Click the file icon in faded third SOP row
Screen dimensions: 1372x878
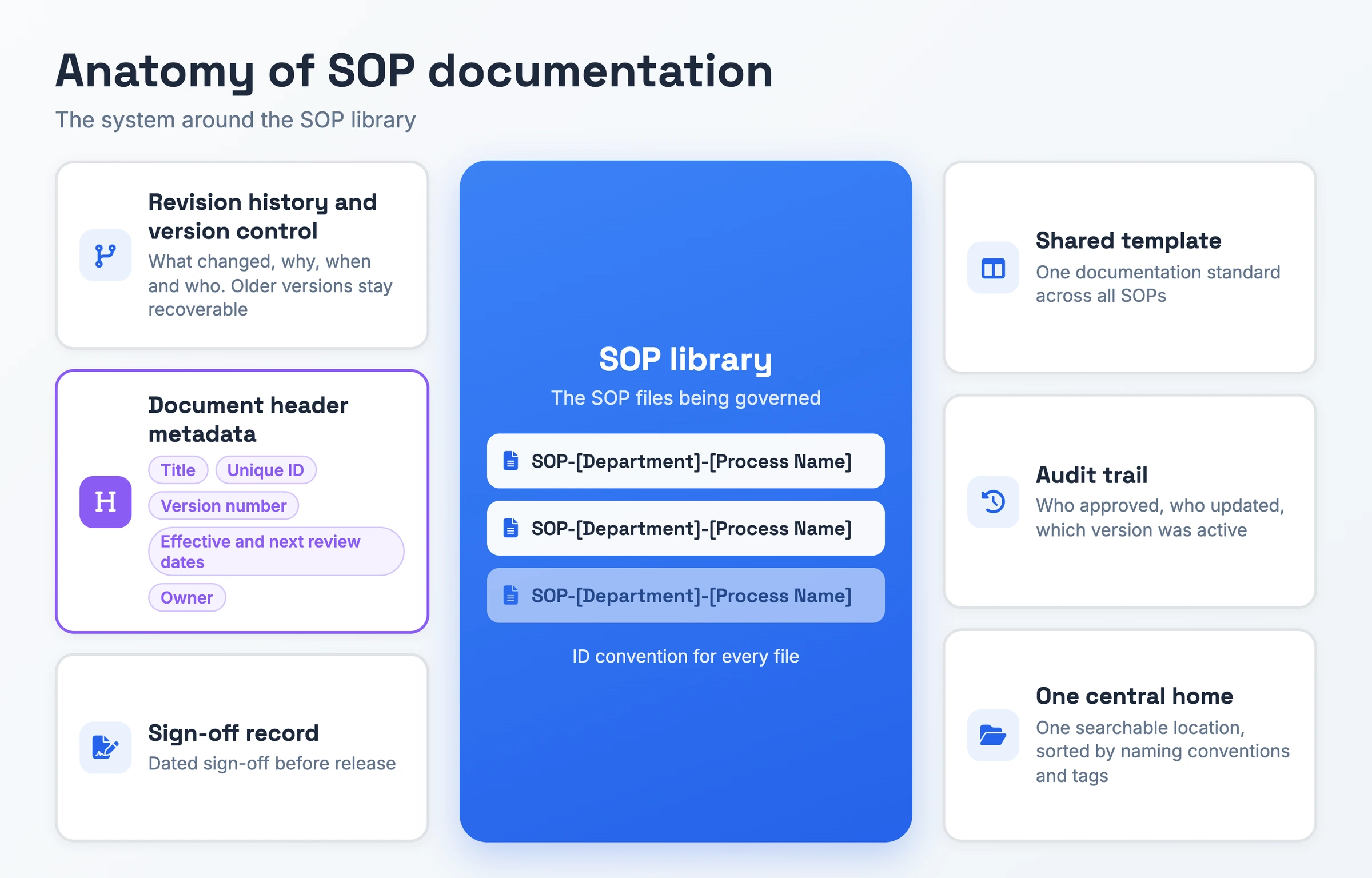tap(510, 595)
